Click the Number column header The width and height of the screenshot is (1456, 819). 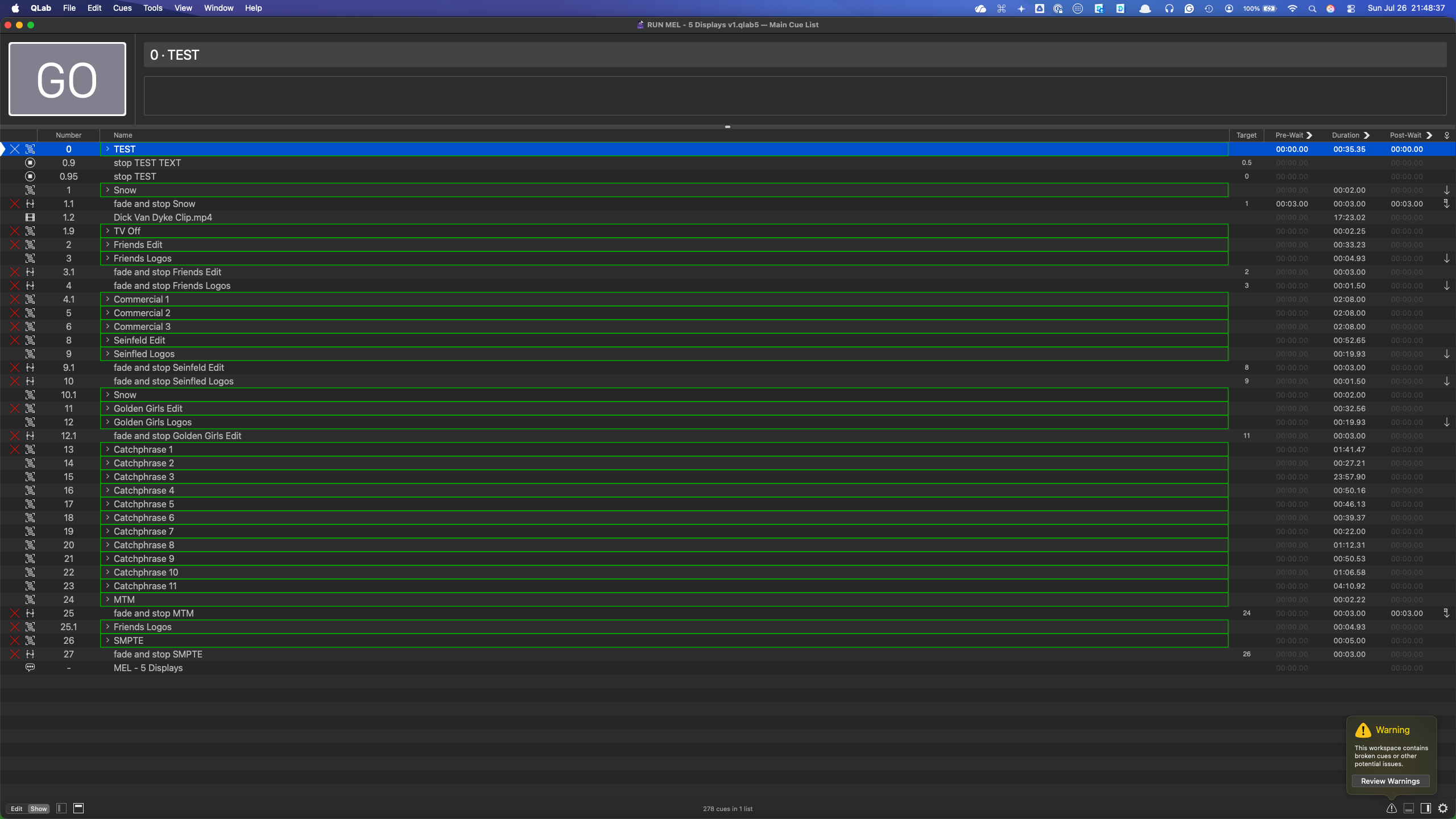[68, 135]
